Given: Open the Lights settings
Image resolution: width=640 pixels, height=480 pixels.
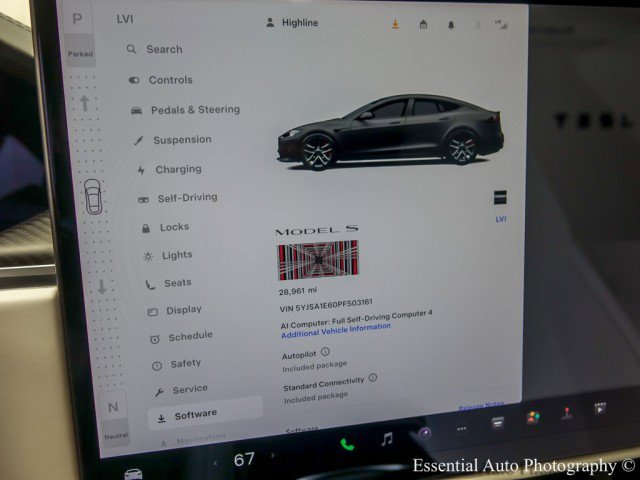Looking at the screenshot, I should pos(168,256).
